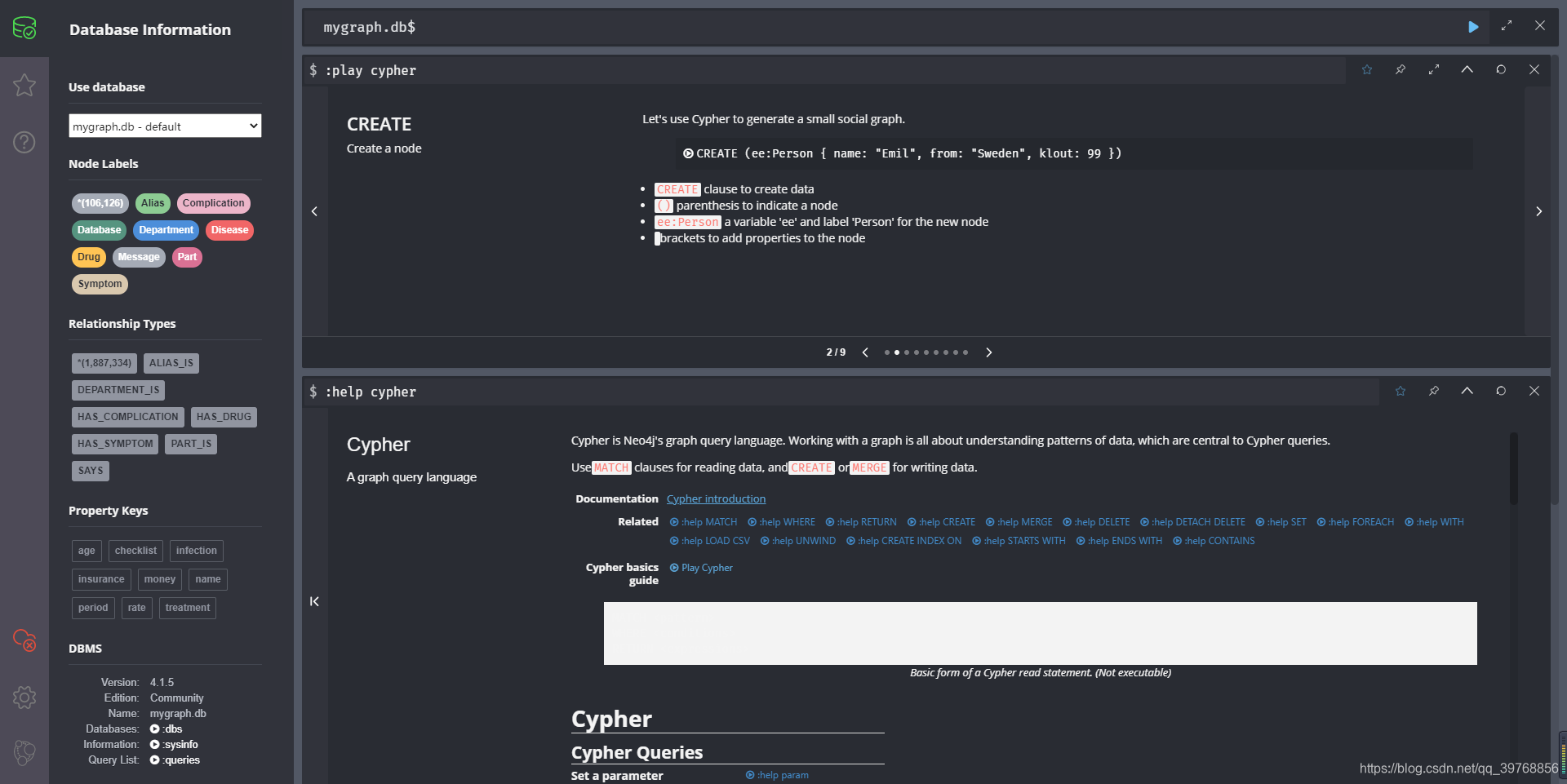
Task: Select the Alias node label
Action: coord(153,203)
